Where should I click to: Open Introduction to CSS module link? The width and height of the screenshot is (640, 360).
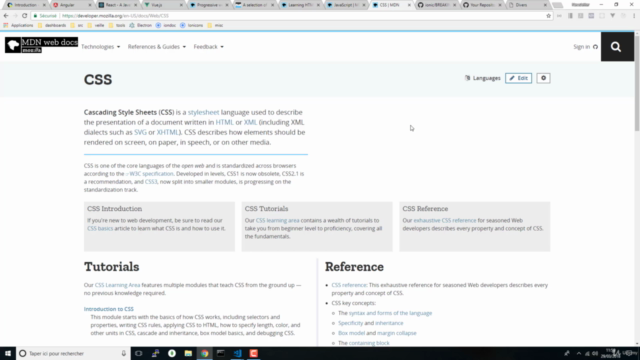click(x=109, y=309)
